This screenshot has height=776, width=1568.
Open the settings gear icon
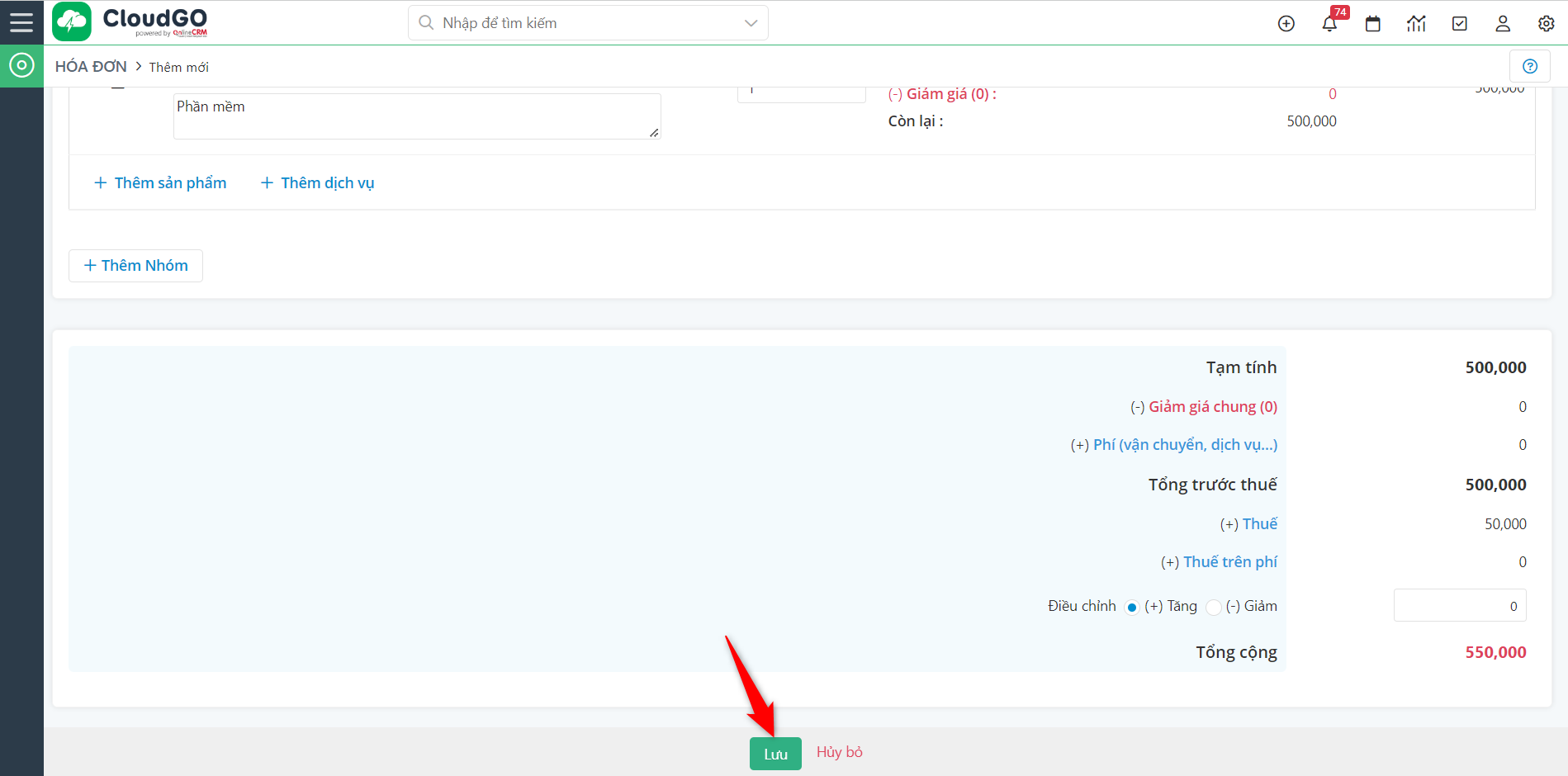(1545, 24)
